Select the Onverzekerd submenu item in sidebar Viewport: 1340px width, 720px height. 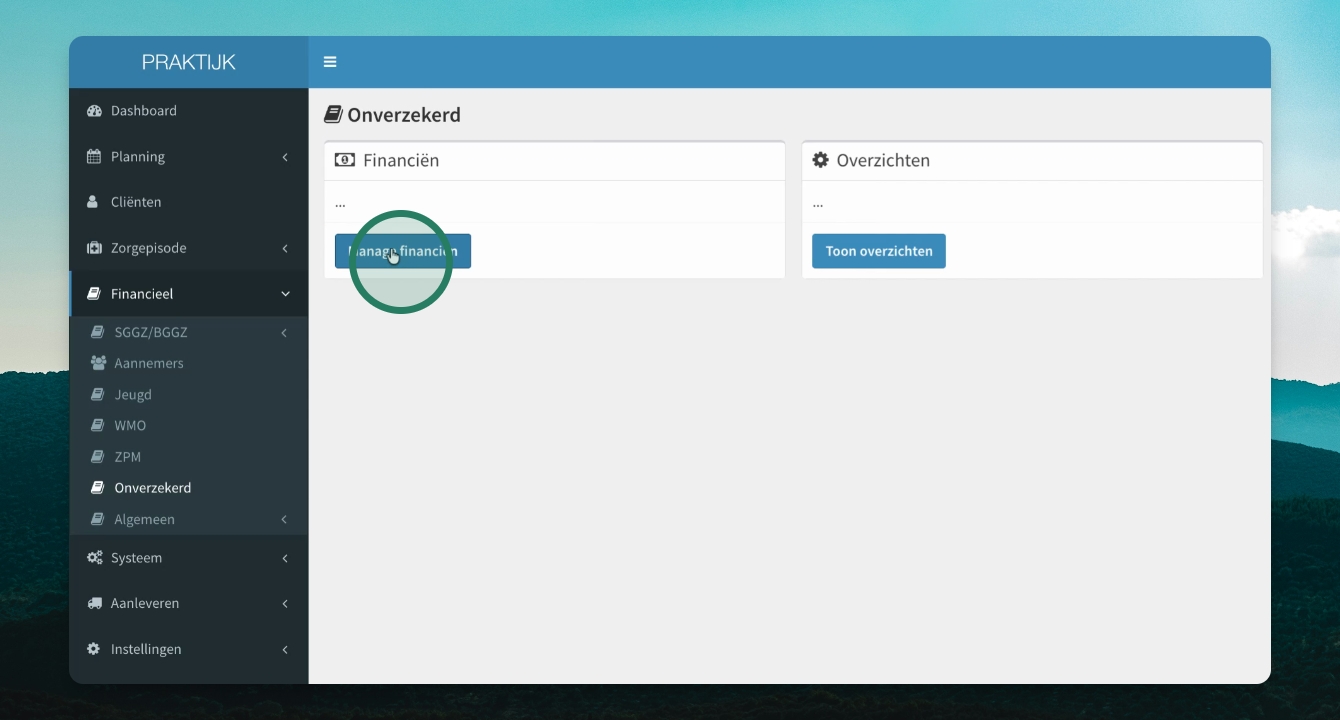pos(188,488)
